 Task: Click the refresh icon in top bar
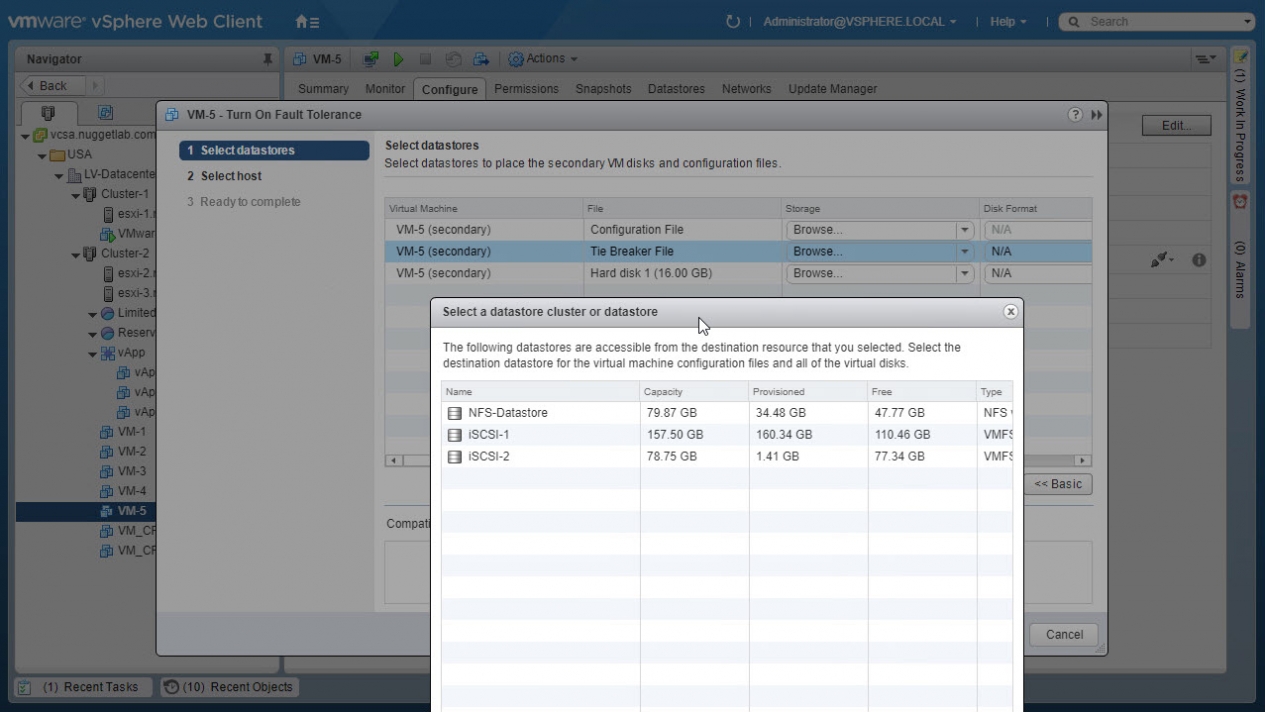pos(733,21)
